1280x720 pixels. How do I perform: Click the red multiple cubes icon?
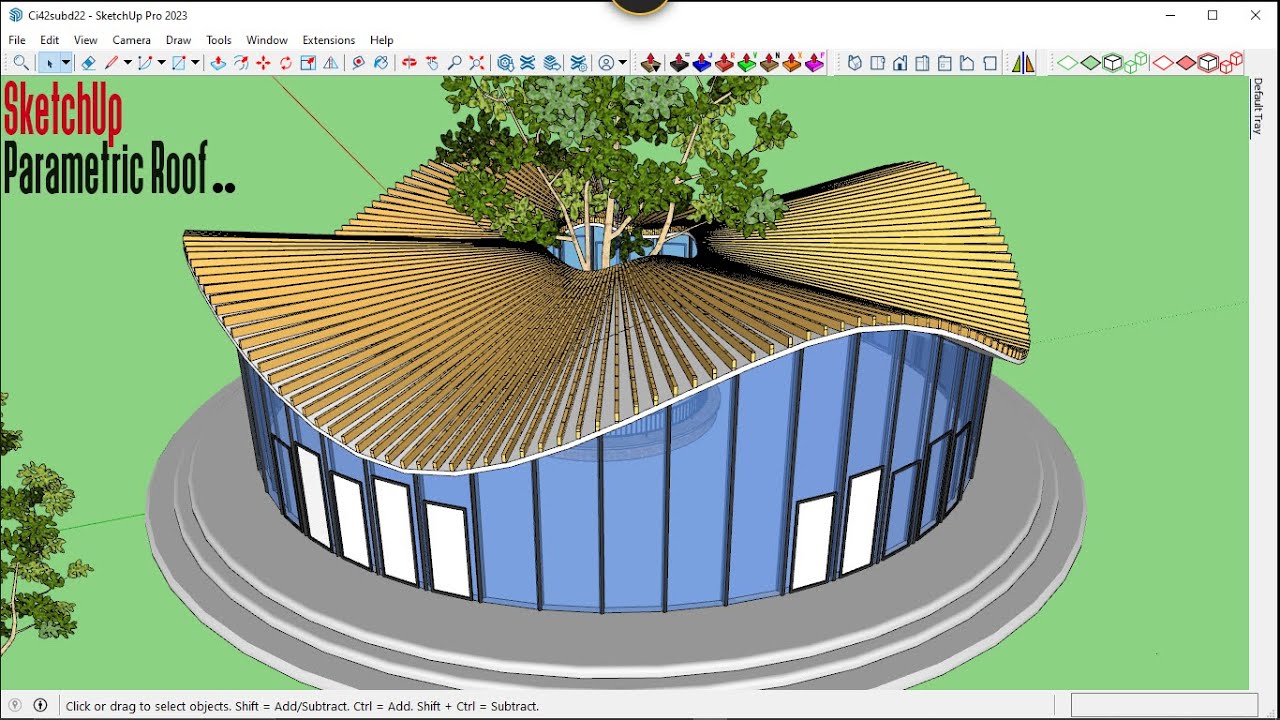(1231, 62)
